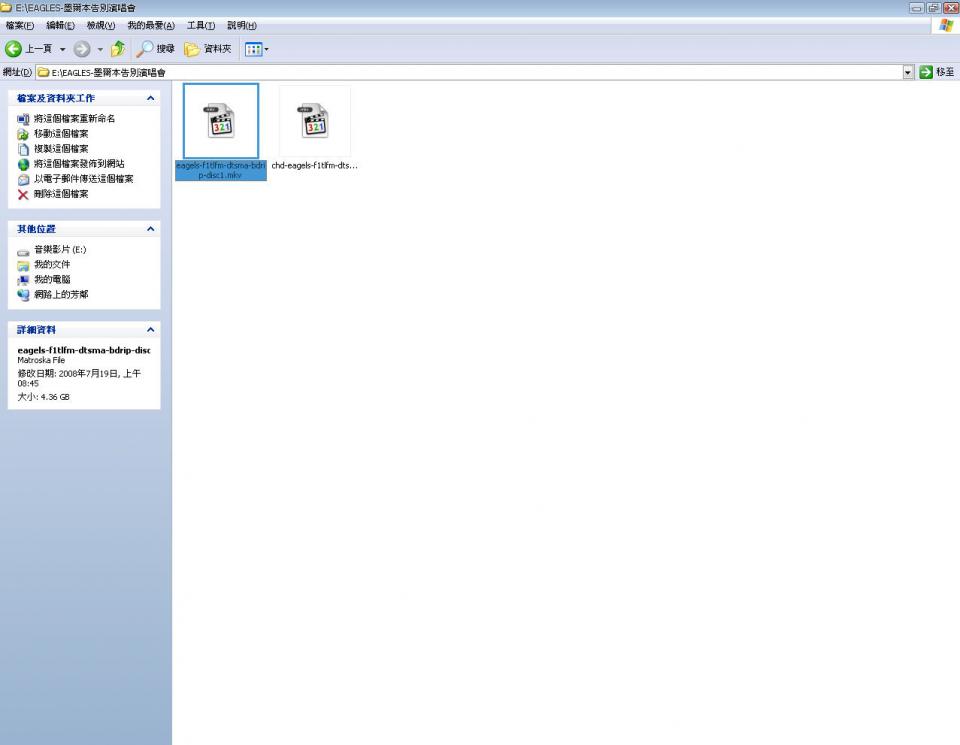
Task: Click the Back (上一頁) arrow icon
Action: pyautogui.click(x=14, y=49)
